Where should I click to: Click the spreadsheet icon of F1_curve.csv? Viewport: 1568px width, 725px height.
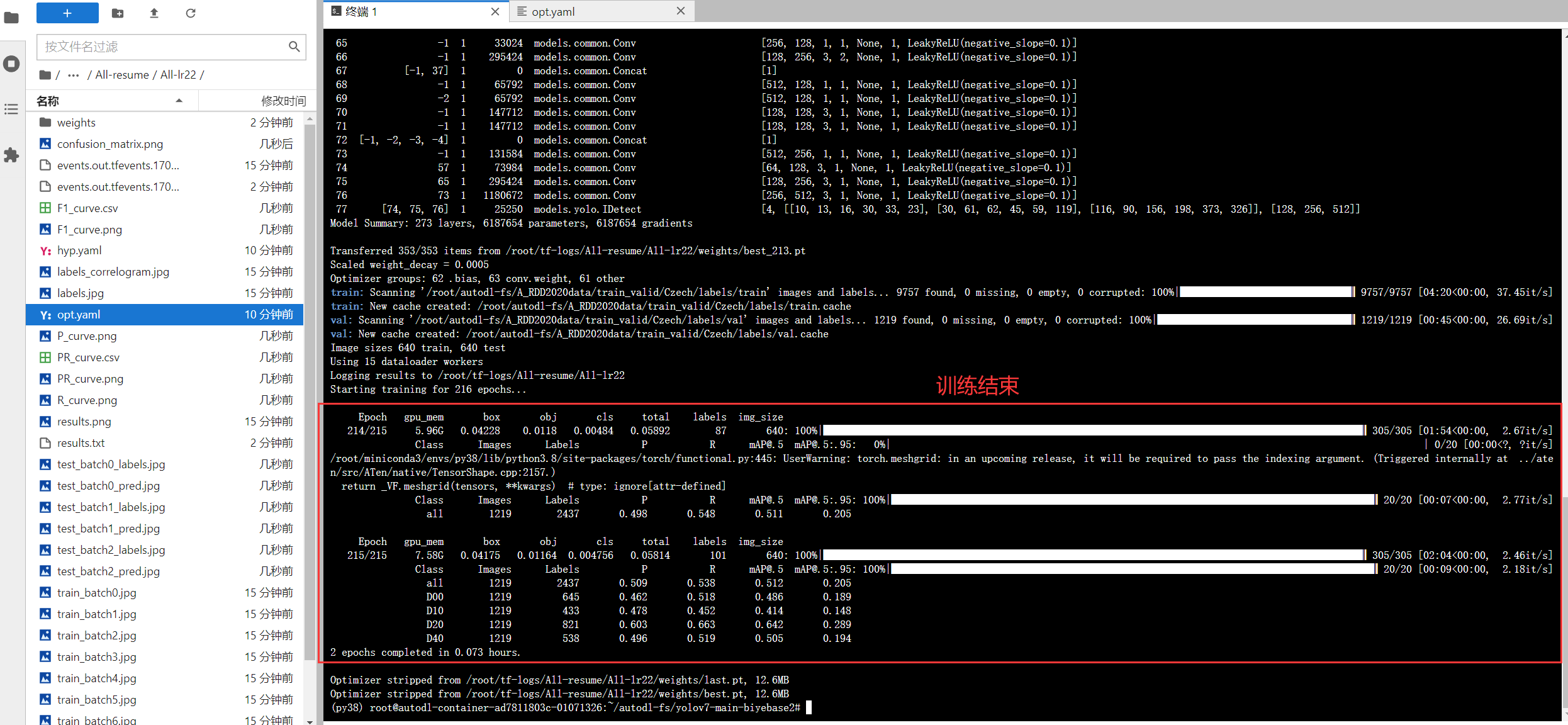(x=45, y=208)
